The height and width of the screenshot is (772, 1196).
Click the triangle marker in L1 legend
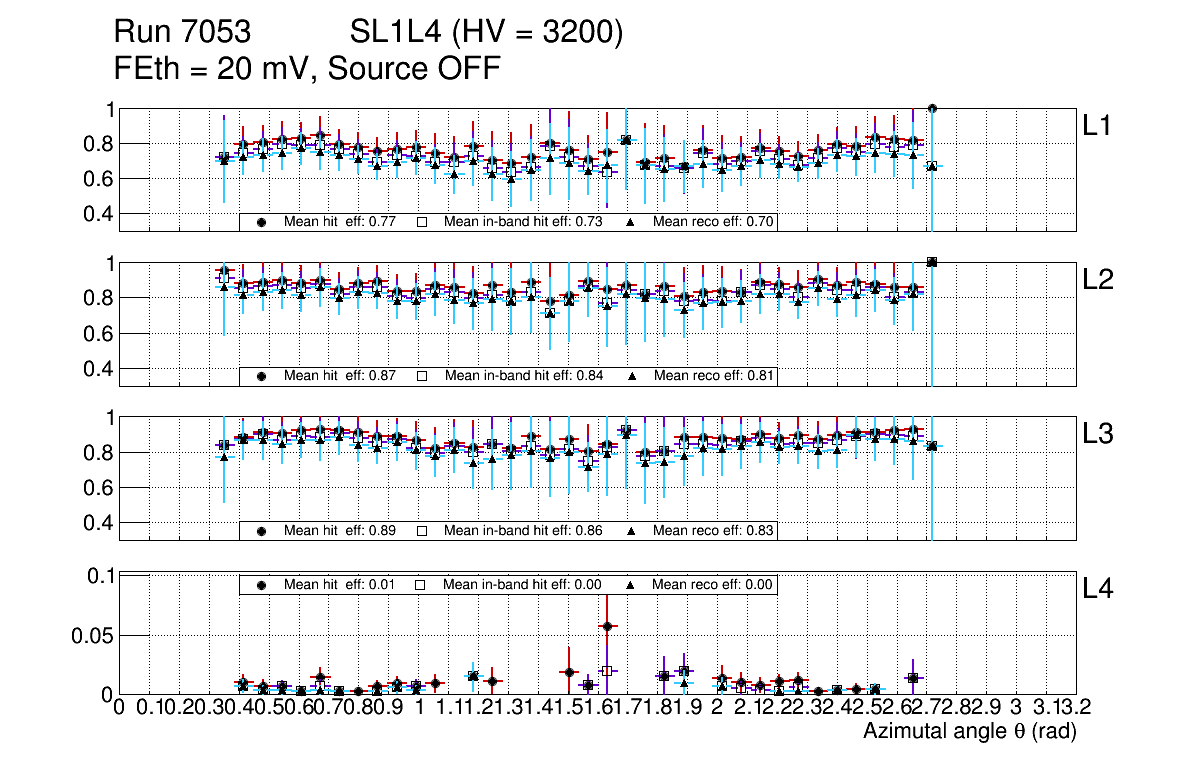tap(632, 222)
